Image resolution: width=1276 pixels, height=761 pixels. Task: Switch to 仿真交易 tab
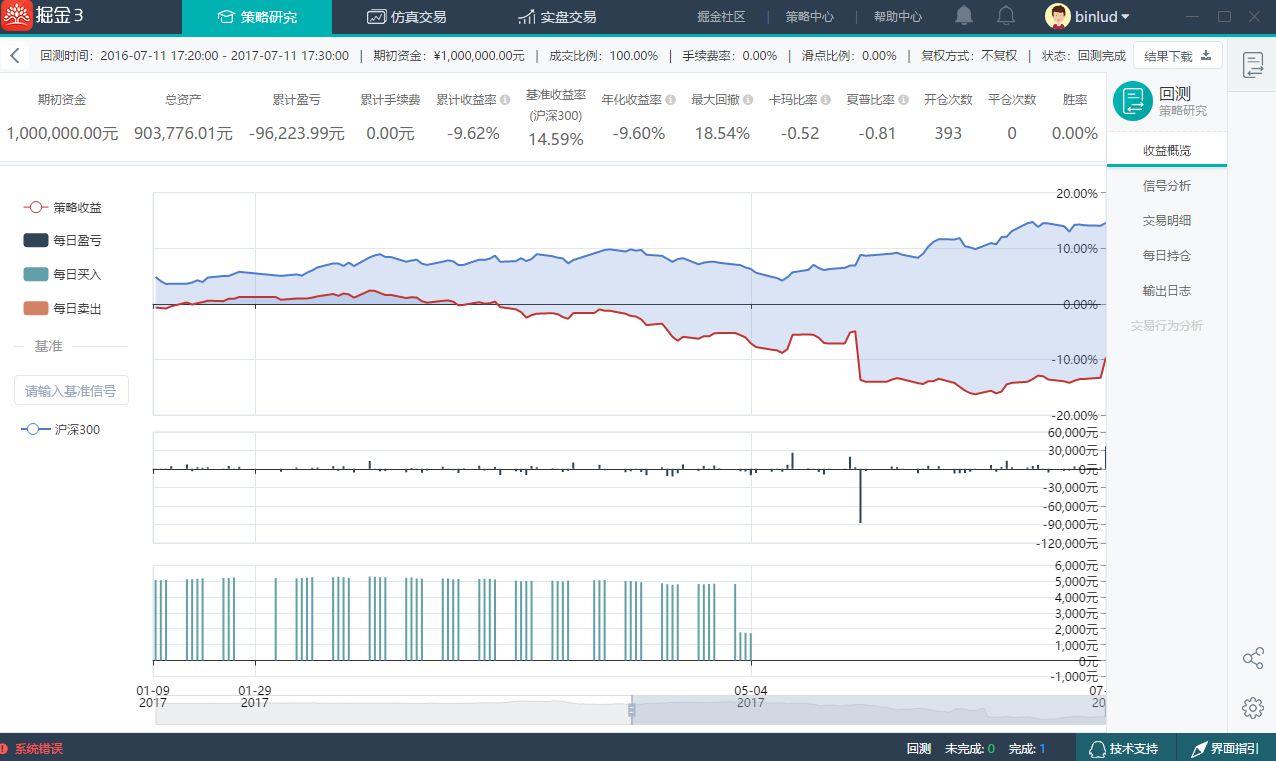406,17
